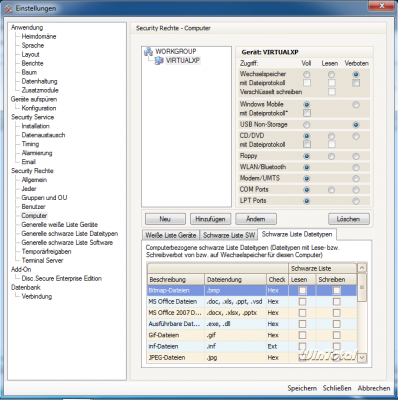Click the Check column header
Image resolution: width=398 pixels, height=400 pixels.
pos(277,279)
